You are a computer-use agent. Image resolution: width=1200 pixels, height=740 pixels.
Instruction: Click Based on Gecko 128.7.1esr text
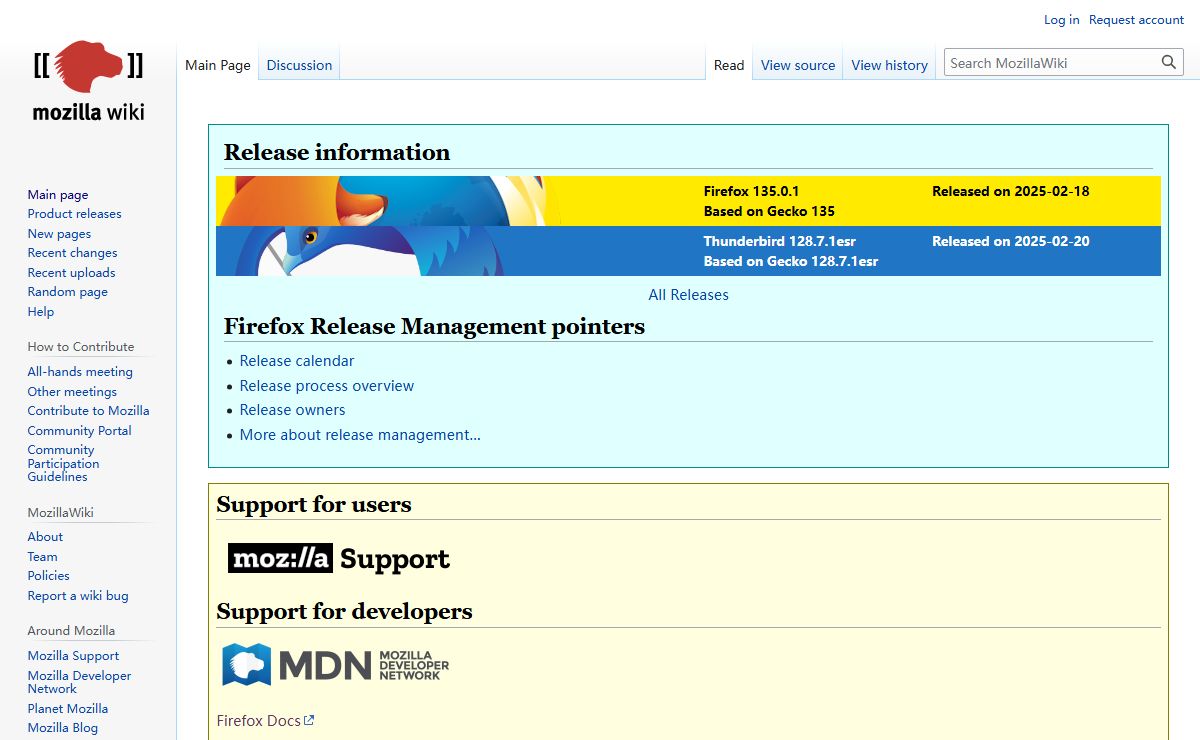click(791, 261)
